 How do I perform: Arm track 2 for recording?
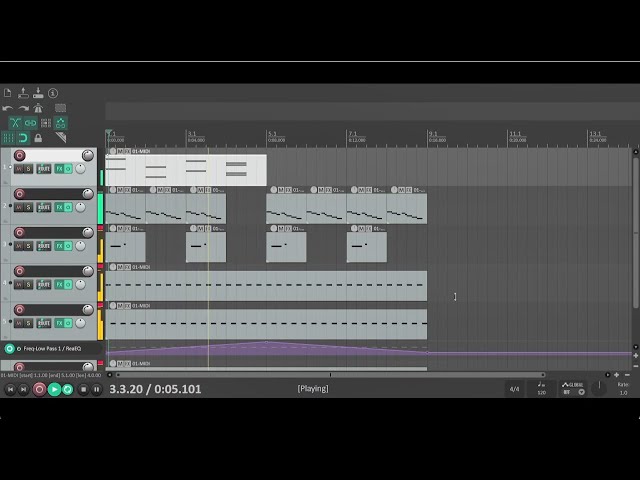20,194
